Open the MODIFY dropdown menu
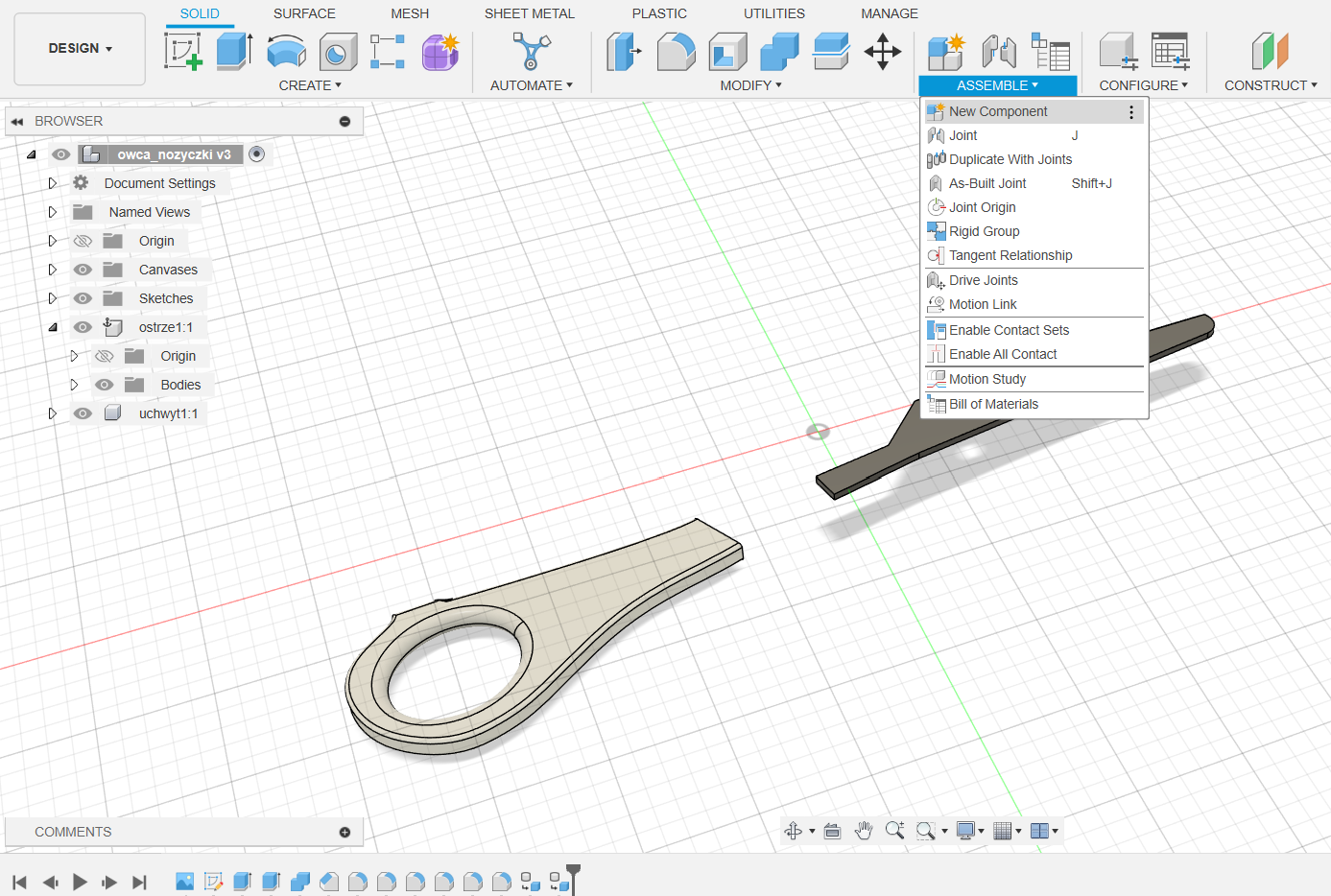The width and height of the screenshot is (1331, 896). (x=750, y=85)
